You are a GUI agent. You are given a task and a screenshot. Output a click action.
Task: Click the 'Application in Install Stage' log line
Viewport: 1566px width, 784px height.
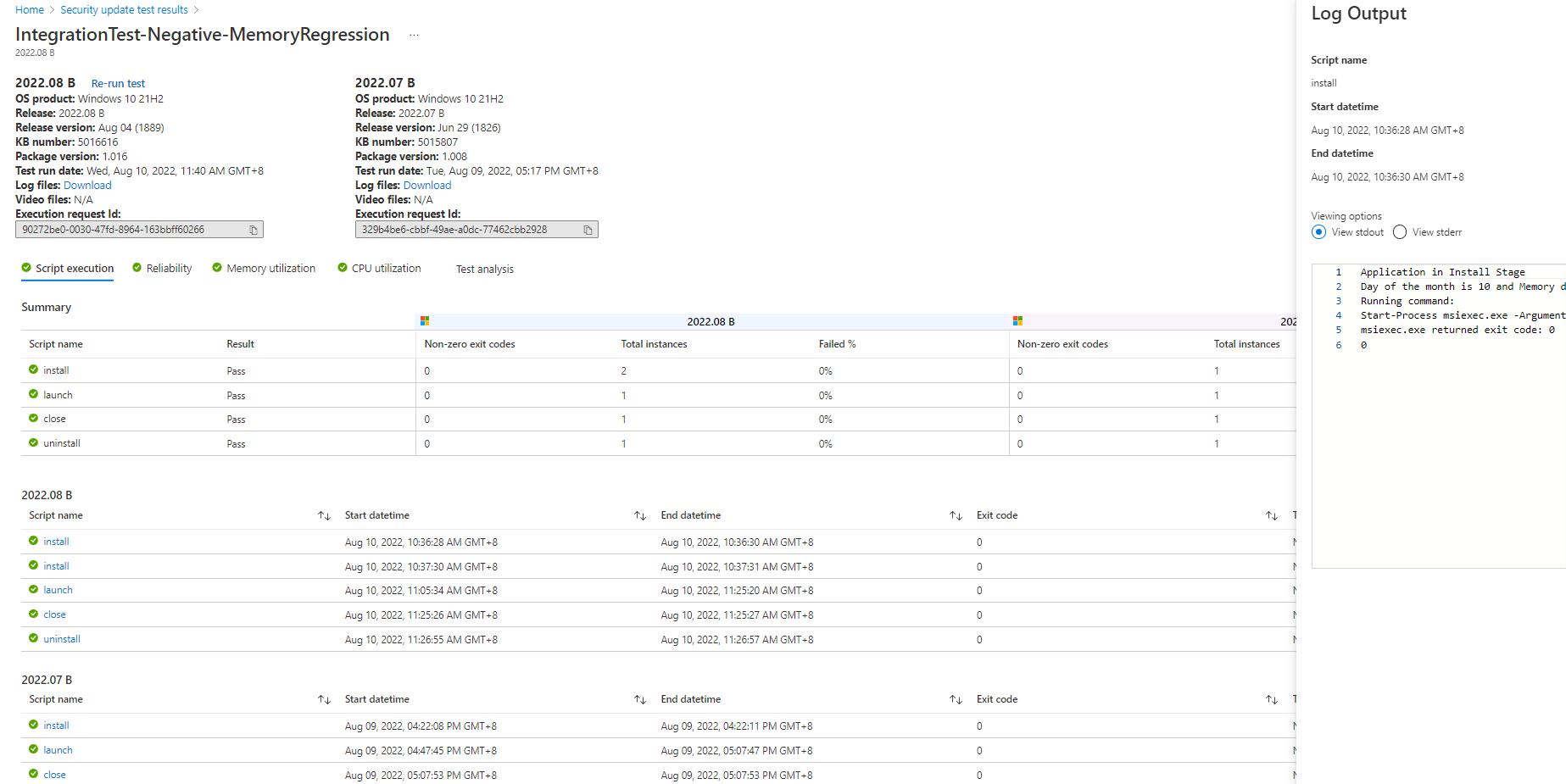(x=1442, y=272)
